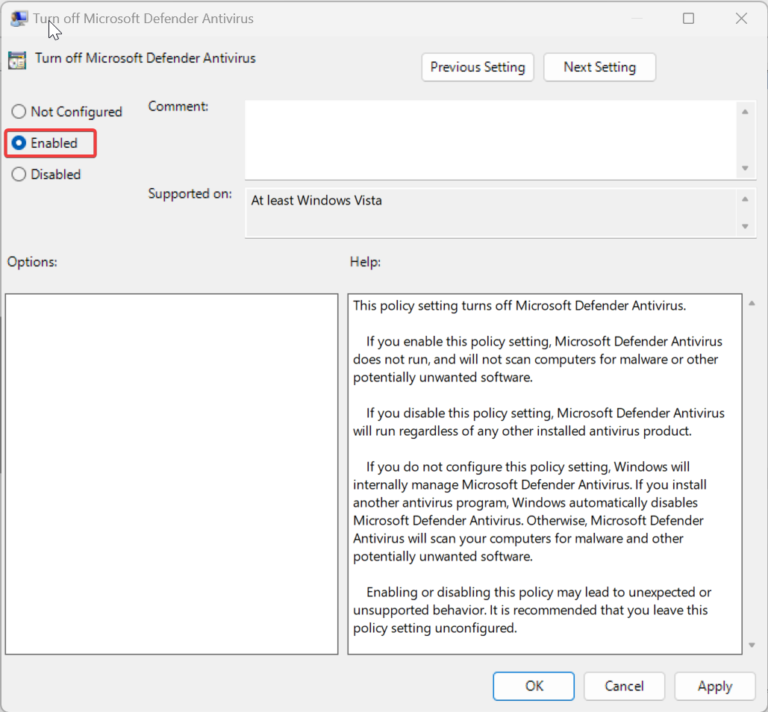Image resolution: width=768 pixels, height=712 pixels.
Task: Click the Help pane scroll up arrow
Action: point(752,304)
